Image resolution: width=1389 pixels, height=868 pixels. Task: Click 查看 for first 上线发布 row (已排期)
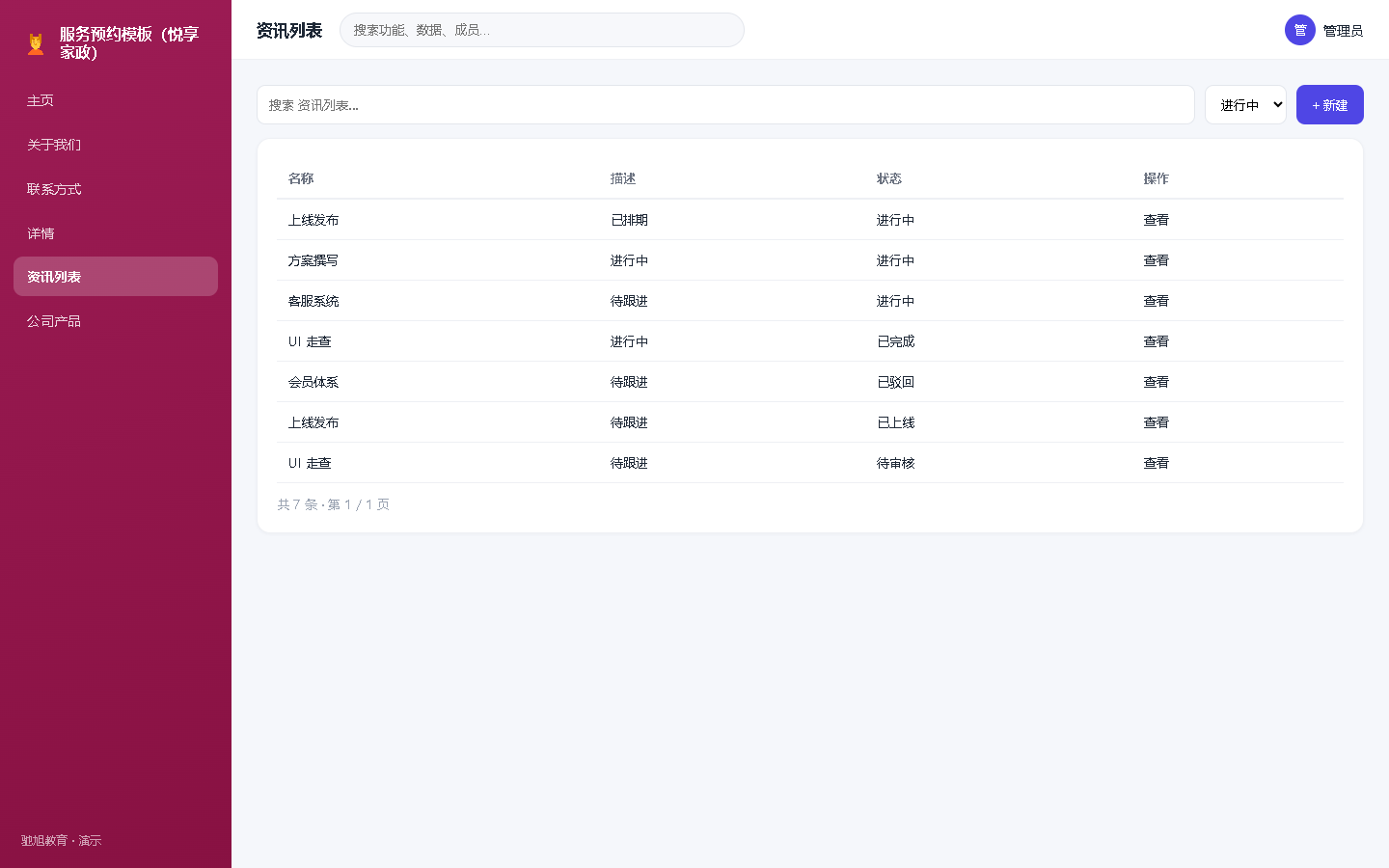coord(1156,220)
